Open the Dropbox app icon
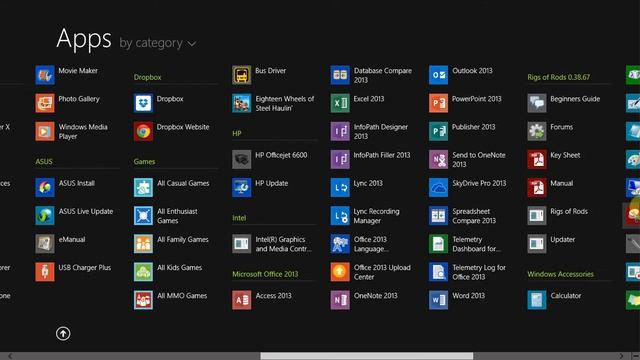 pos(143,103)
